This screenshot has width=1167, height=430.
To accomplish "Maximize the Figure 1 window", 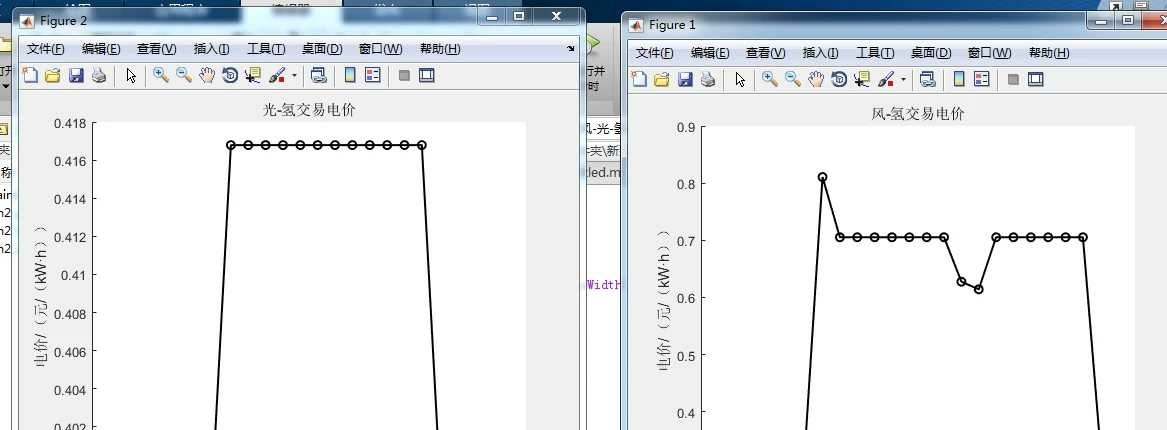I will tap(1128, 21).
